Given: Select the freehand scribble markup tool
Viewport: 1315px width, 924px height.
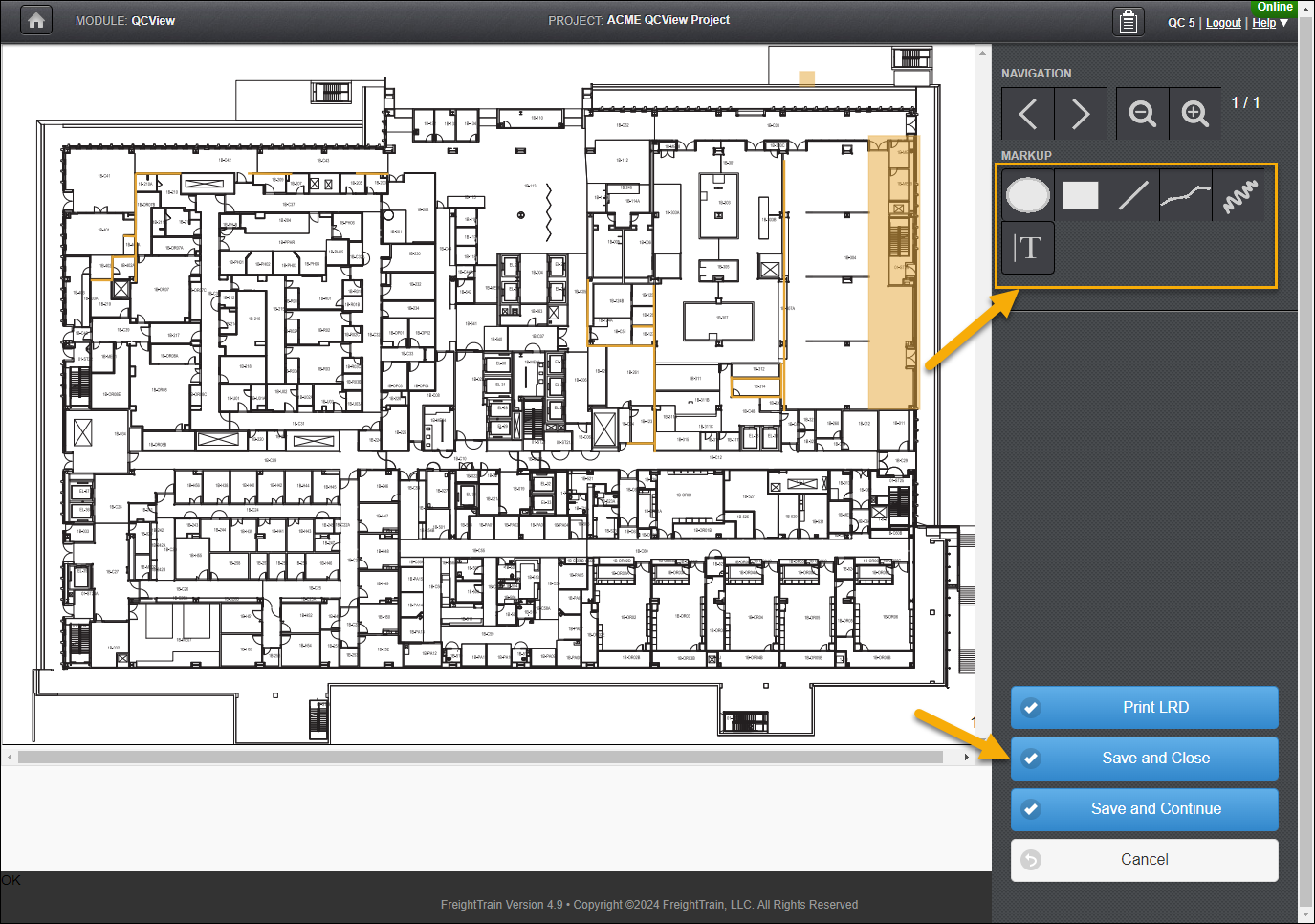Looking at the screenshot, I should pos(1238,195).
